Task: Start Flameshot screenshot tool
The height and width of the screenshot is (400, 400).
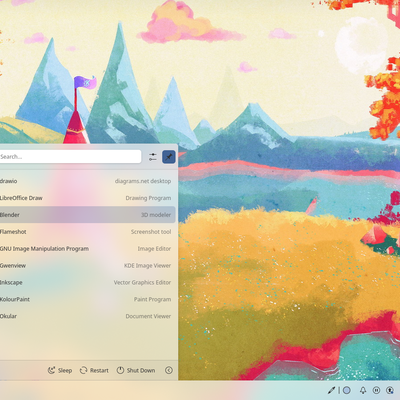Action: tap(87, 232)
